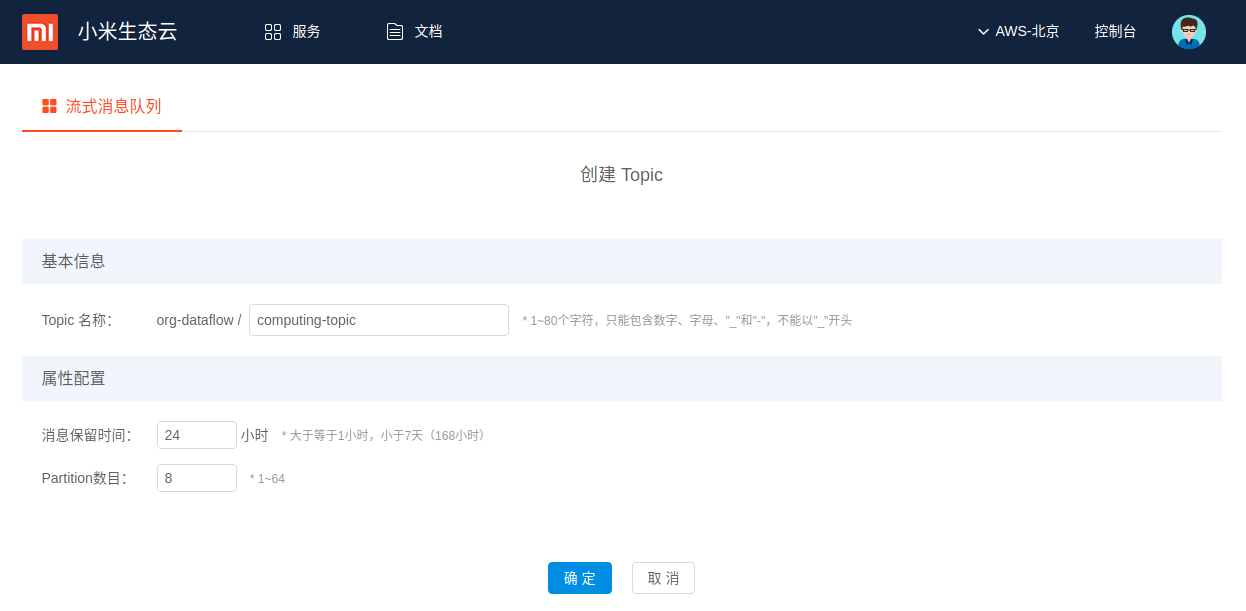This screenshot has height=611, width=1246.
Task: Go to 控制台 console link
Action: click(x=1115, y=32)
